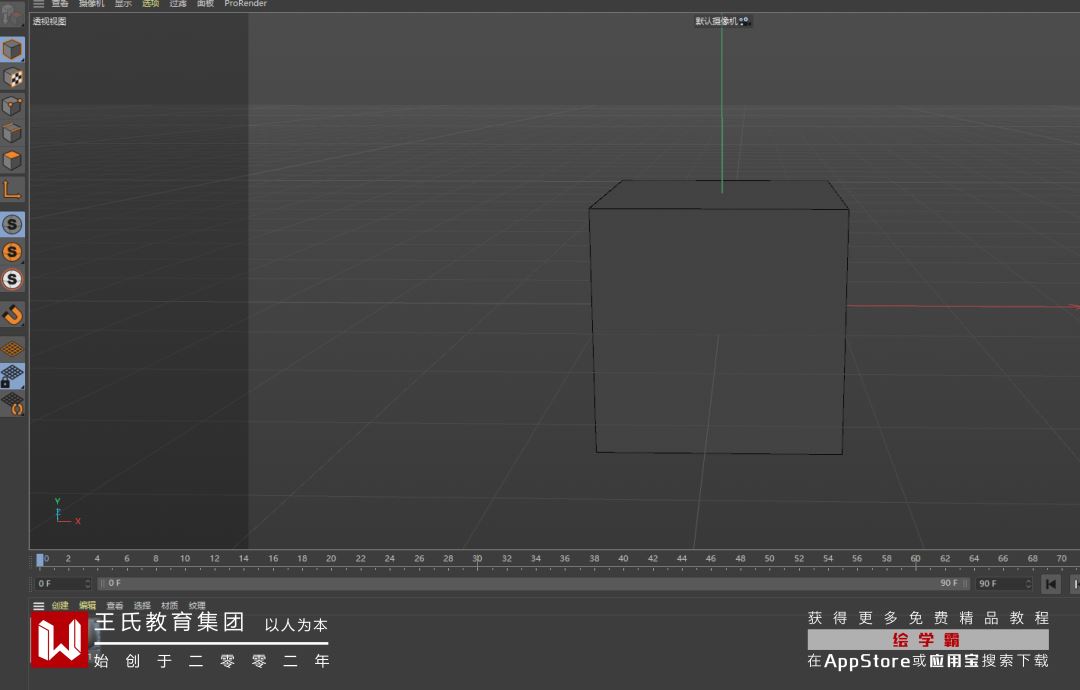Activate Polygons mode orange-faced cube

point(12,160)
